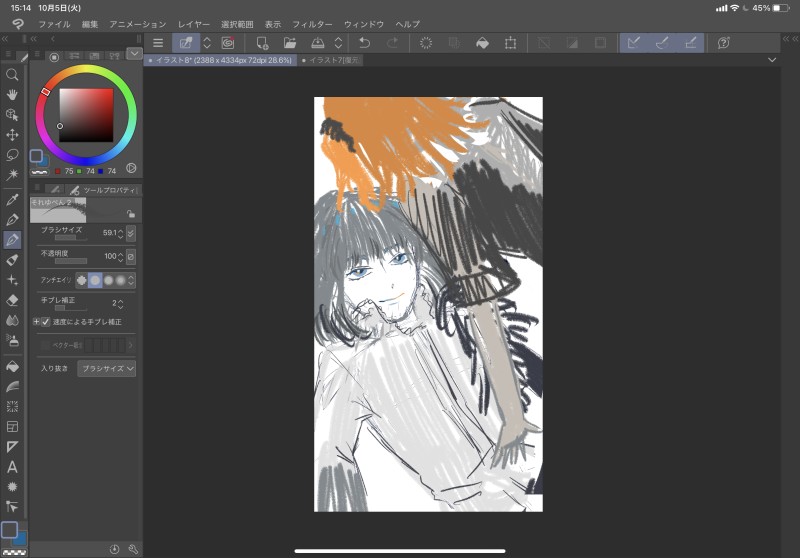The height and width of the screenshot is (558, 800).
Task: Select the Move layer tool
Action: 12,135
